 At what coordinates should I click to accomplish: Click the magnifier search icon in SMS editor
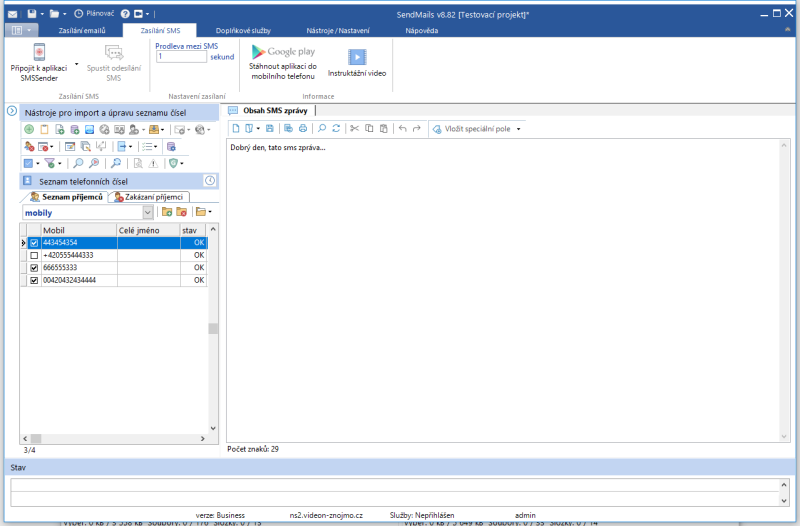[322, 129]
